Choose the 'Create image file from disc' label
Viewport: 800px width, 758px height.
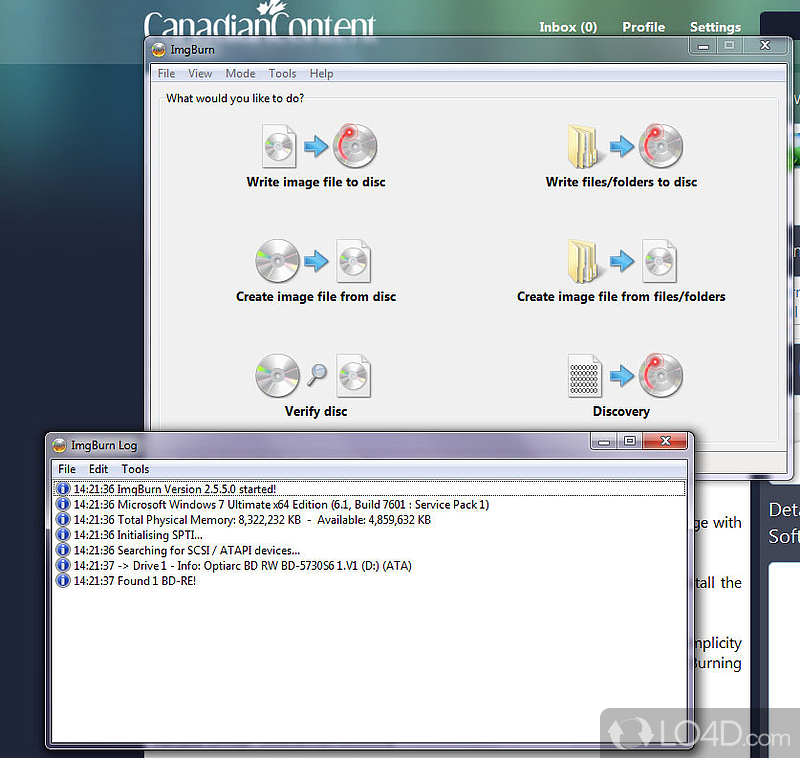[316, 297]
